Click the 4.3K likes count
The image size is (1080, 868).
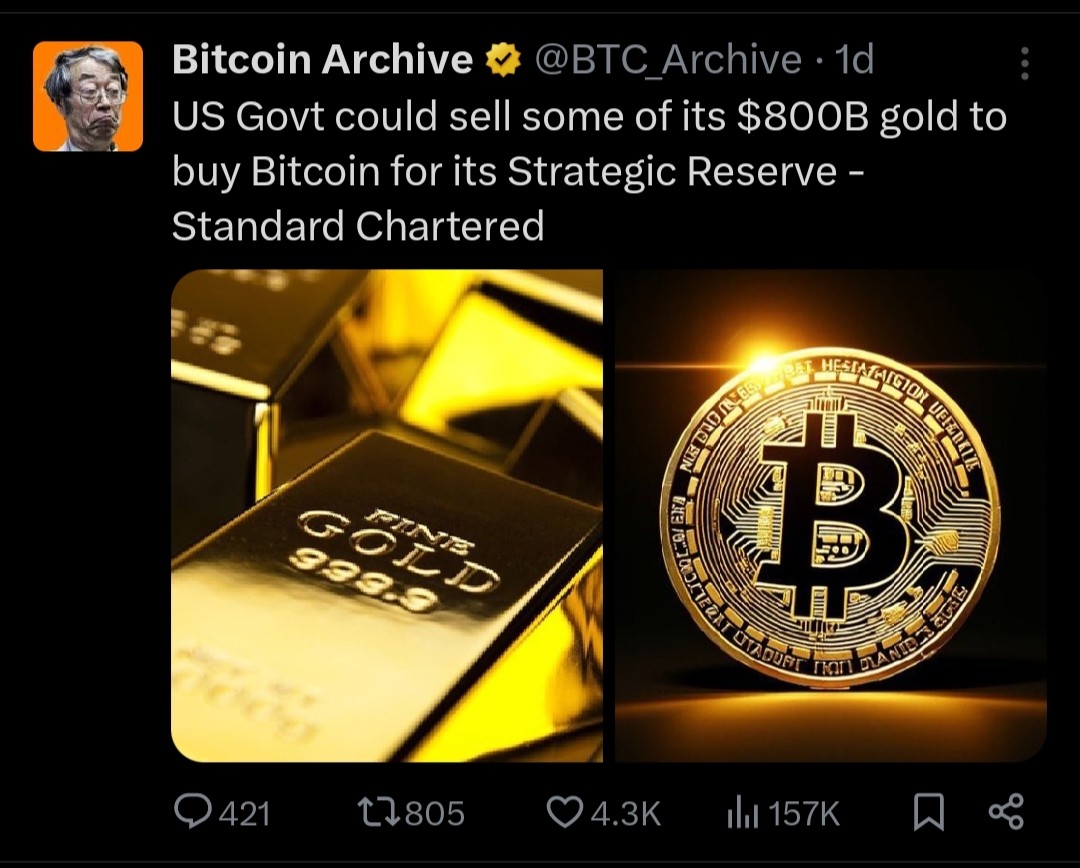coord(625,814)
